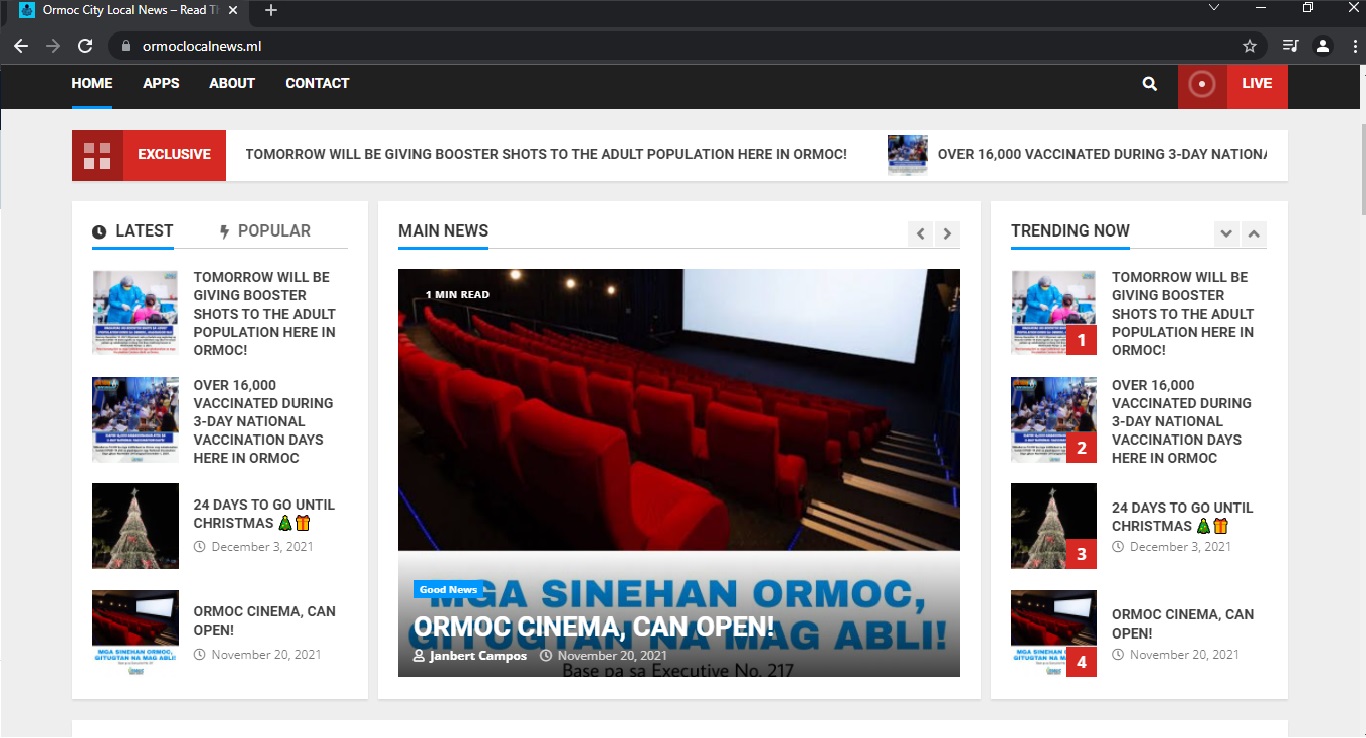
Task: Go to previous Main News slide
Action: pyautogui.click(x=921, y=234)
